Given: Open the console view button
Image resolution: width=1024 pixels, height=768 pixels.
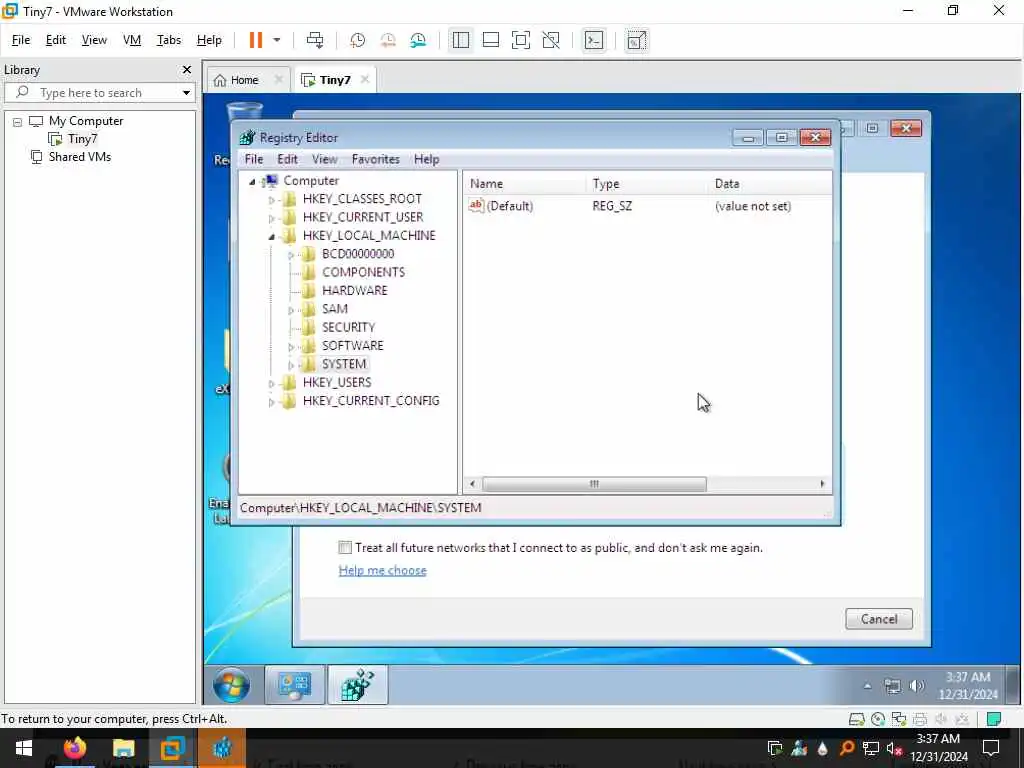Looking at the screenshot, I should pos(594,40).
